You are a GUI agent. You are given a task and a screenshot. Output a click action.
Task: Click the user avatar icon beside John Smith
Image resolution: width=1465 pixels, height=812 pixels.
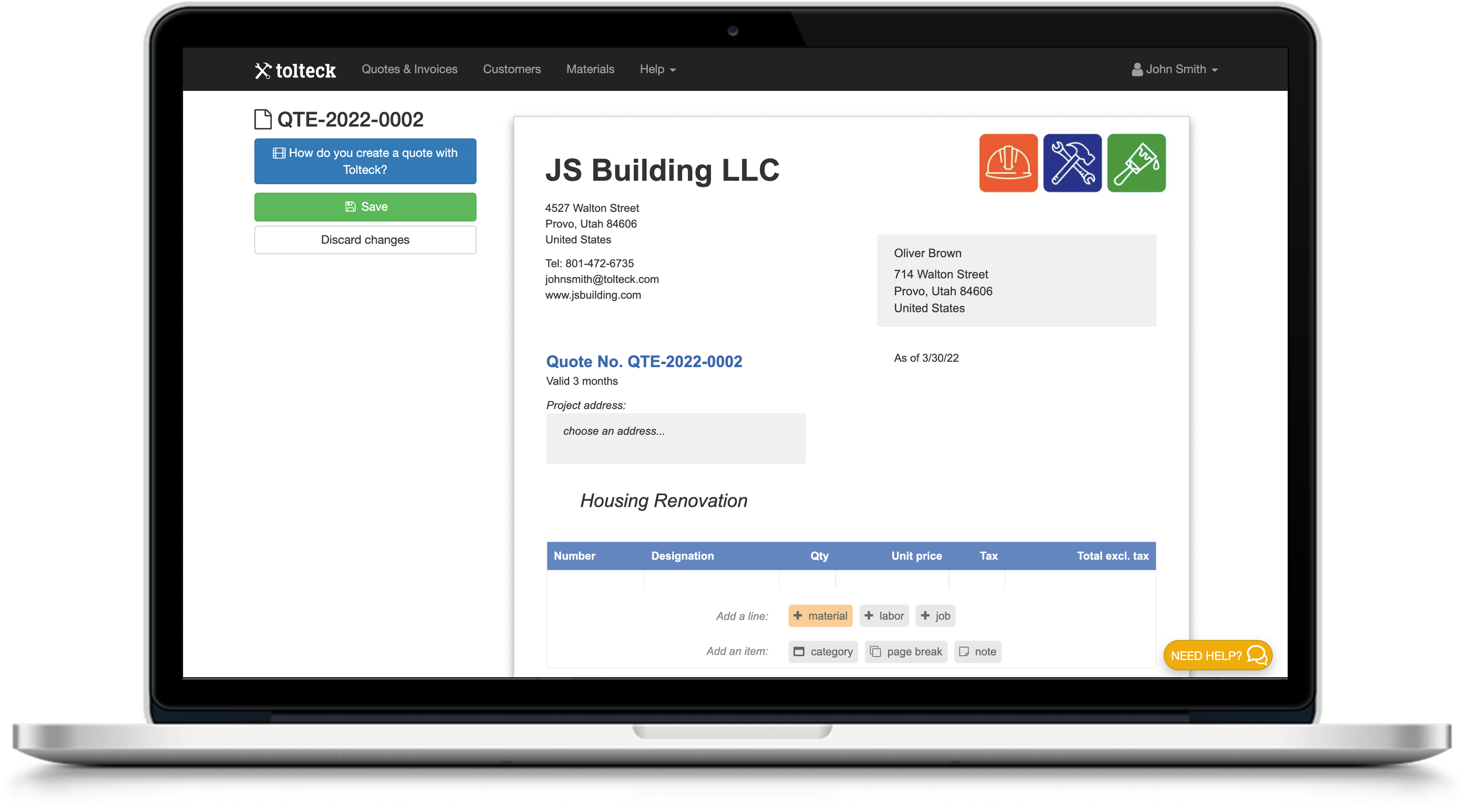pyautogui.click(x=1137, y=69)
